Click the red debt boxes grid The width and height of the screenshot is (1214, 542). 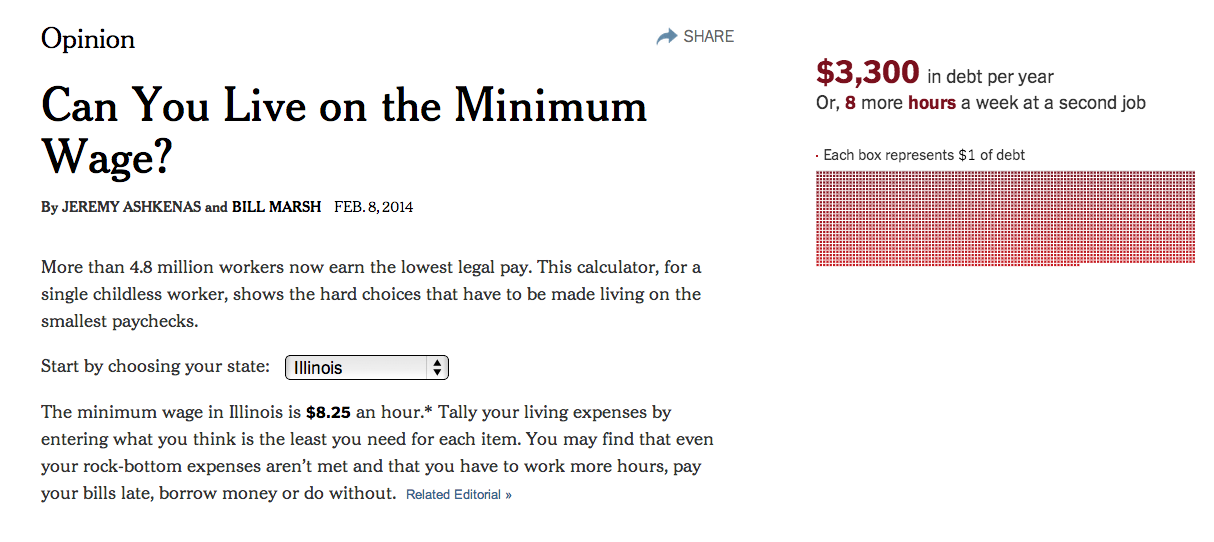pyautogui.click(x=1004, y=217)
